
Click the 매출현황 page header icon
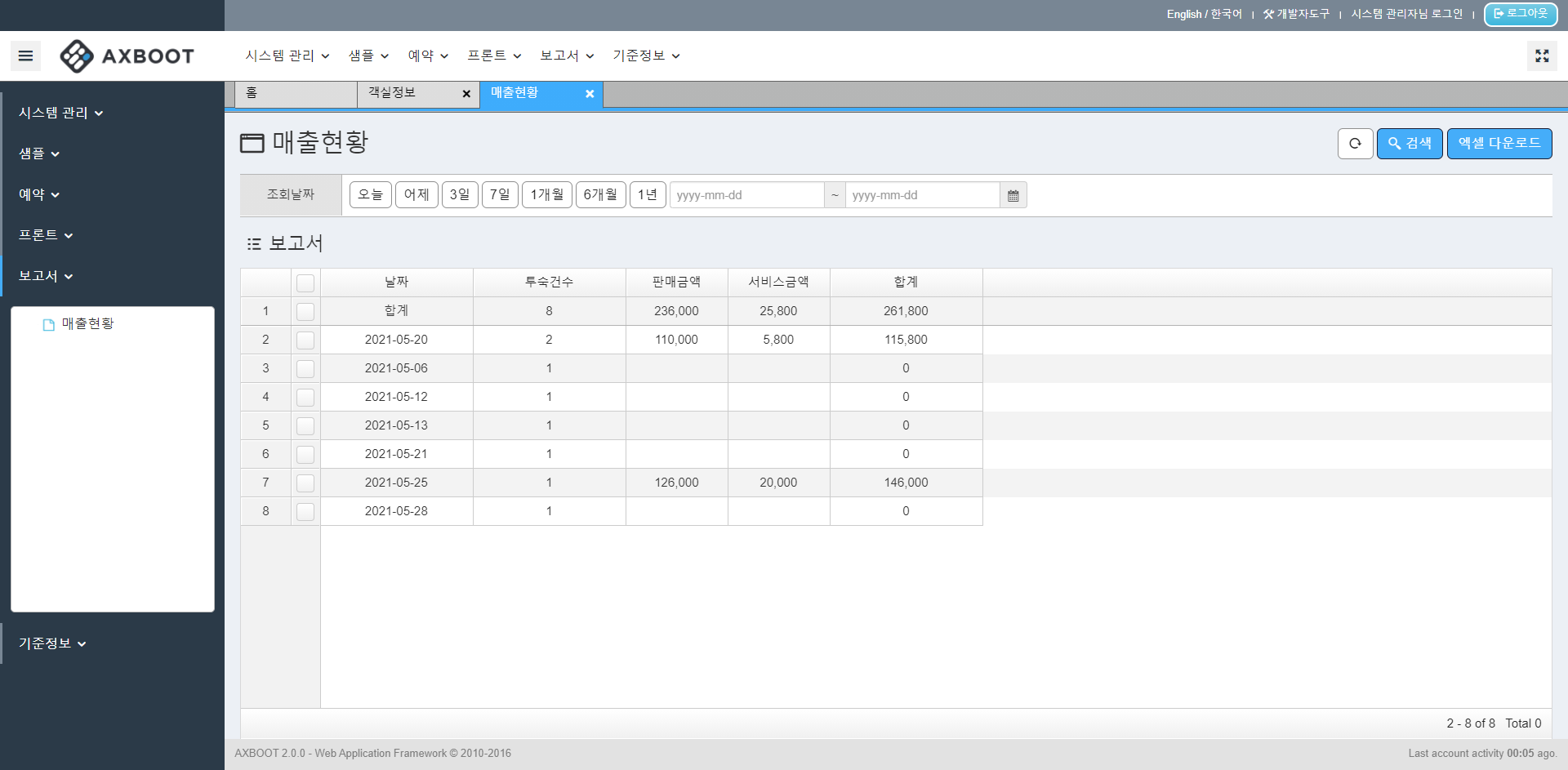click(251, 141)
